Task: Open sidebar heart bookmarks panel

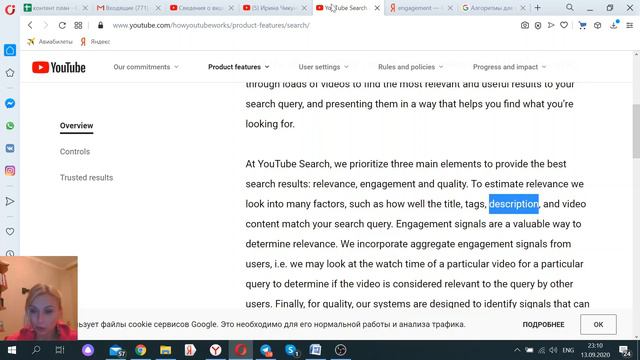Action: (10, 231)
